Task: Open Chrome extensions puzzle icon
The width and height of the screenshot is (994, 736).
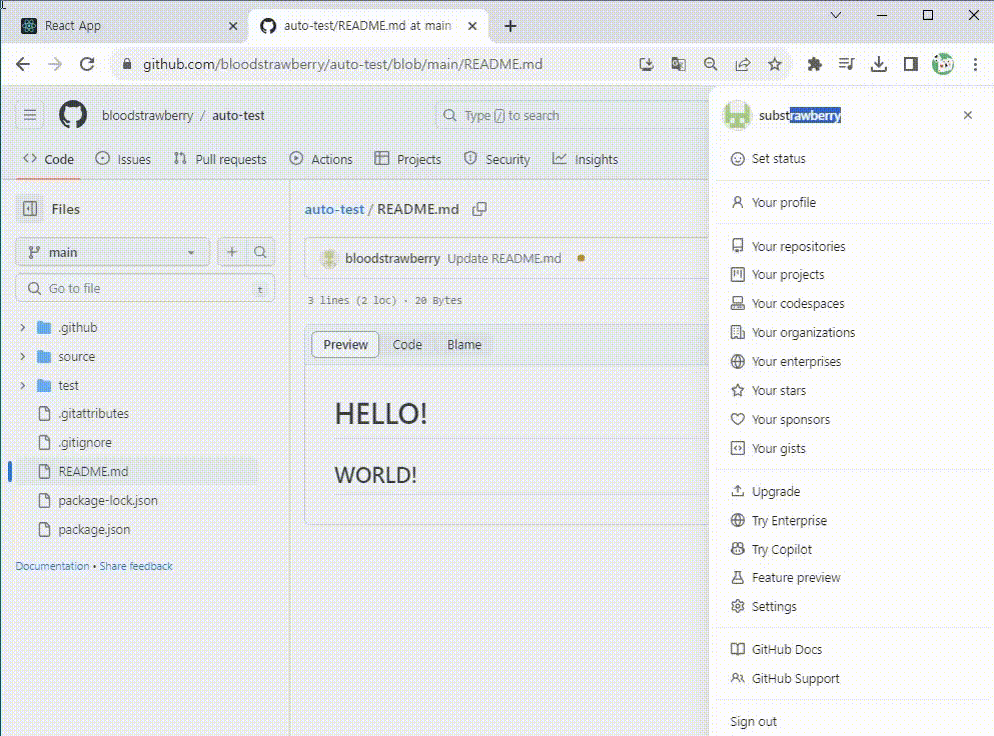Action: (x=815, y=64)
